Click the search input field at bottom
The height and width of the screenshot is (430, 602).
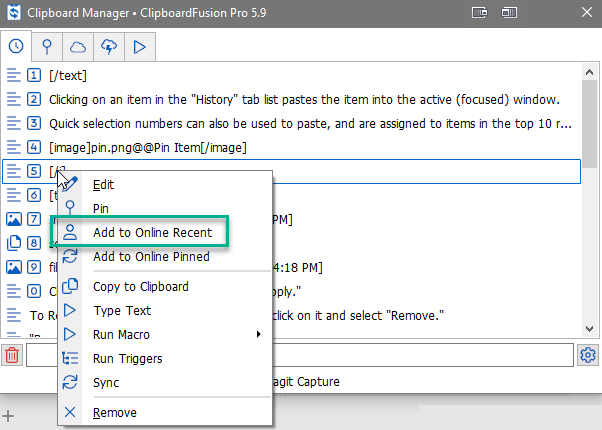click(x=300, y=355)
